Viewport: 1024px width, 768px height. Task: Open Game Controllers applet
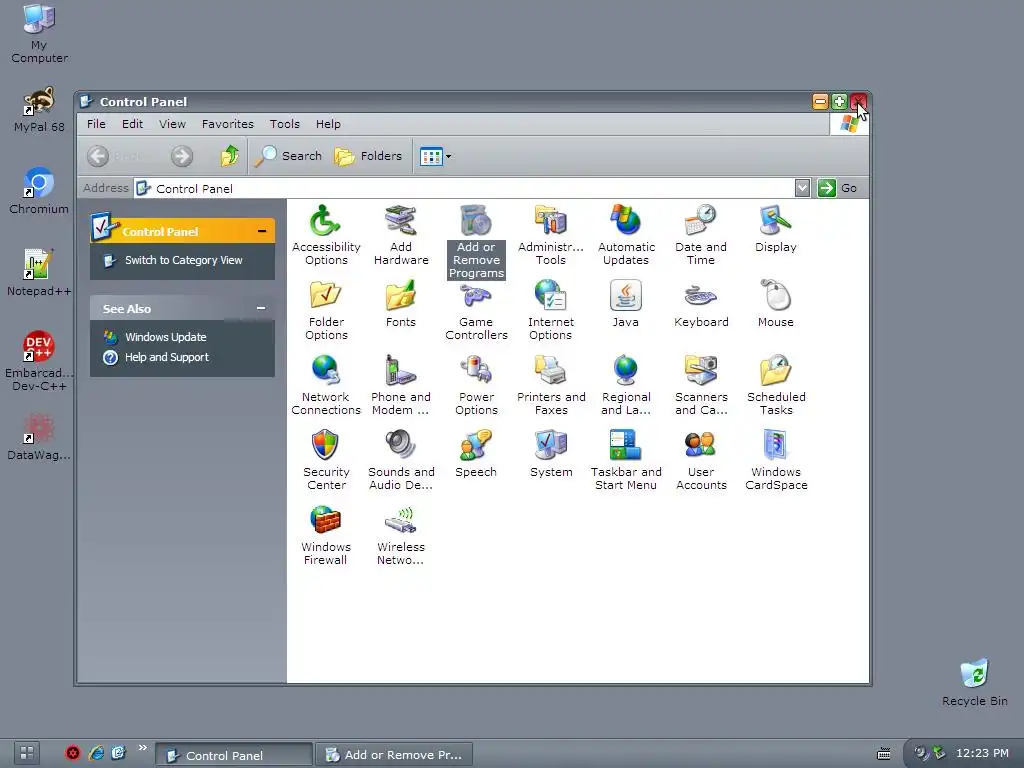476,310
